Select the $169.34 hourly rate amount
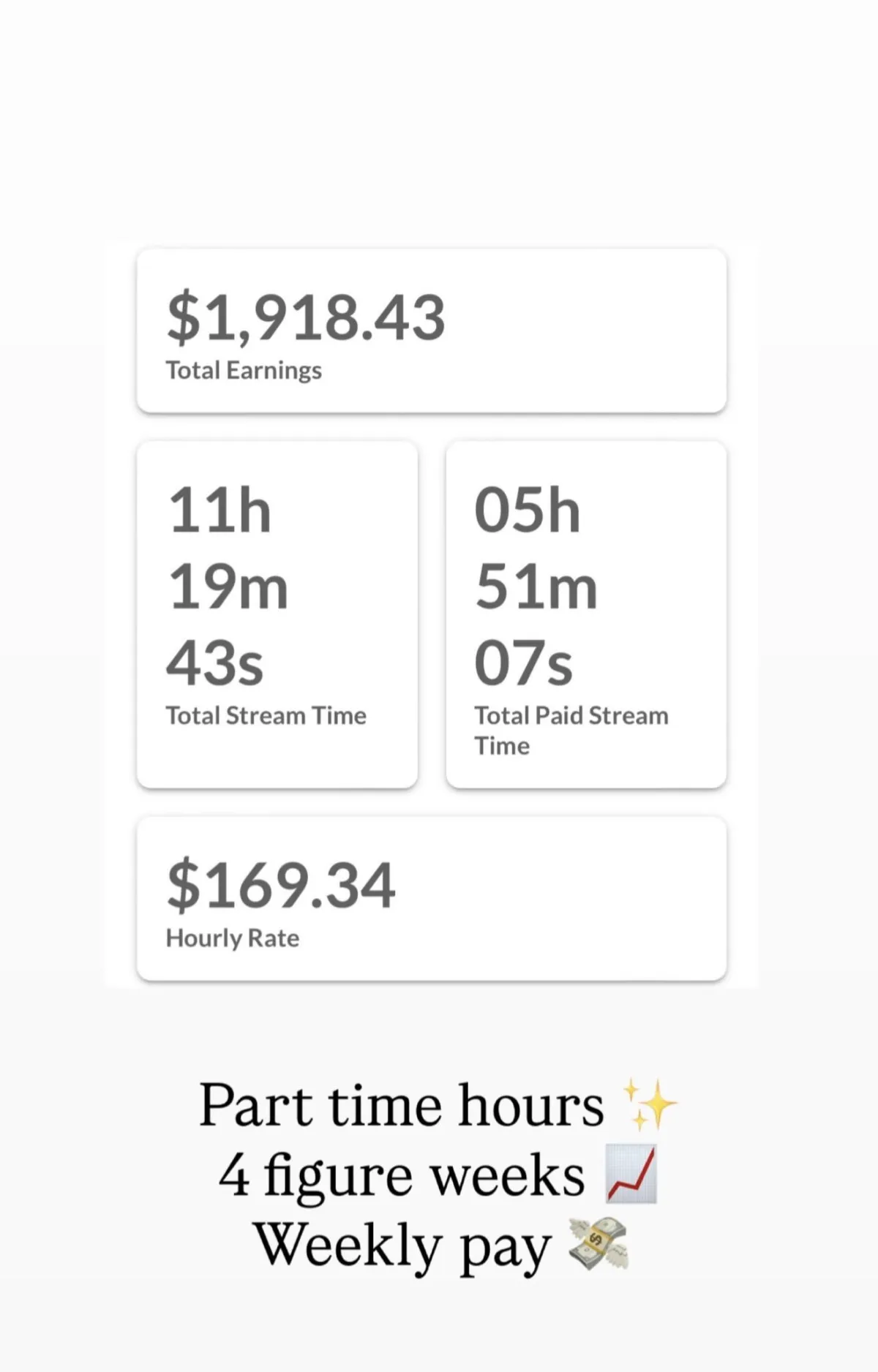The image size is (878, 1372). click(281, 886)
